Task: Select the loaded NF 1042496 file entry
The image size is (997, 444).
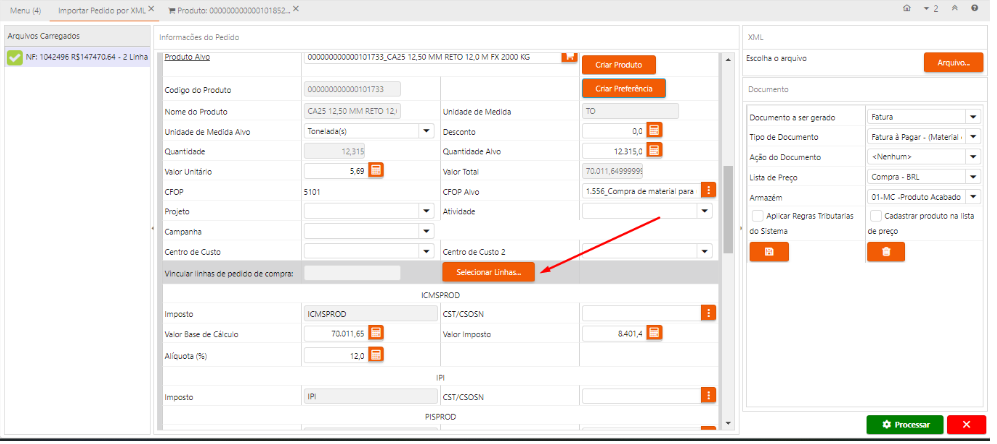Action: coord(77,58)
